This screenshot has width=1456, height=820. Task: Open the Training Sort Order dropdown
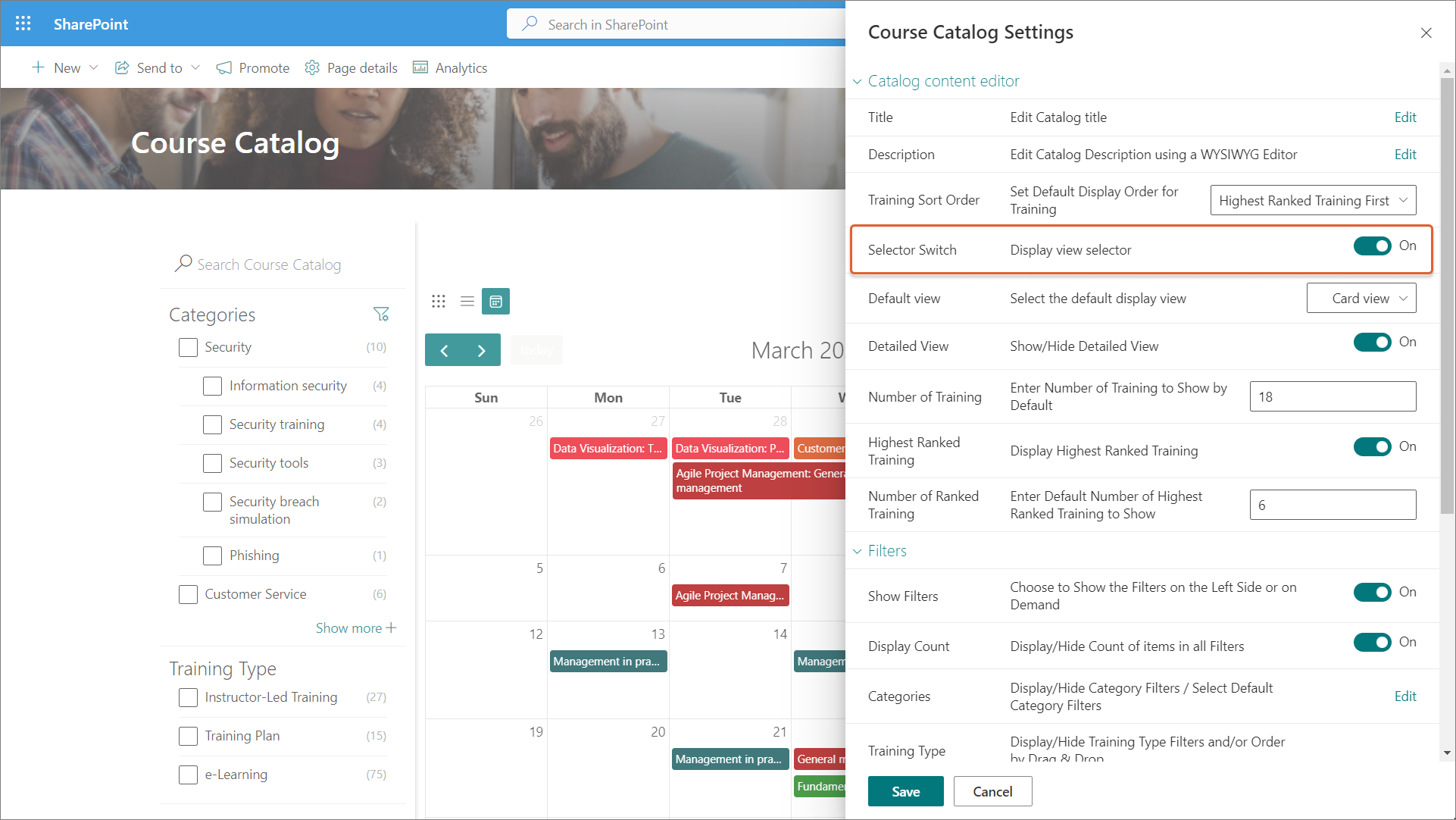pos(1312,201)
